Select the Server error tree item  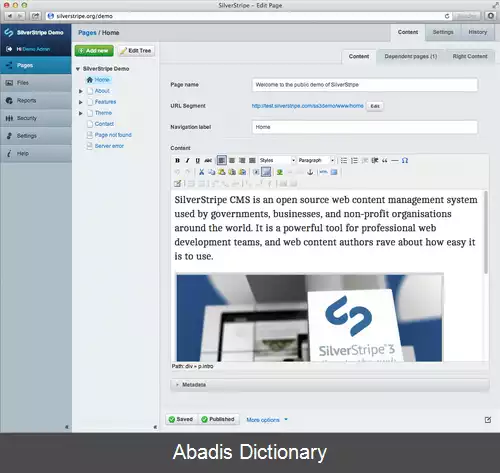pos(109,146)
